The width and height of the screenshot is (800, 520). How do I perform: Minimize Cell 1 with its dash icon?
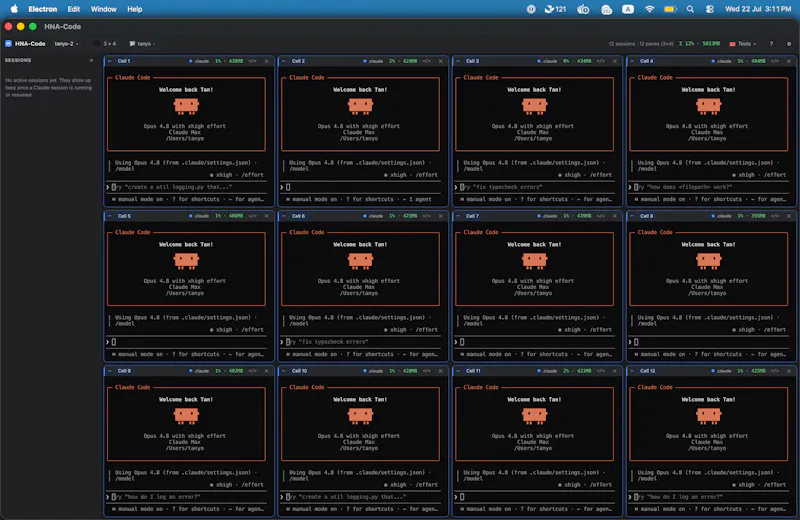(x=110, y=61)
